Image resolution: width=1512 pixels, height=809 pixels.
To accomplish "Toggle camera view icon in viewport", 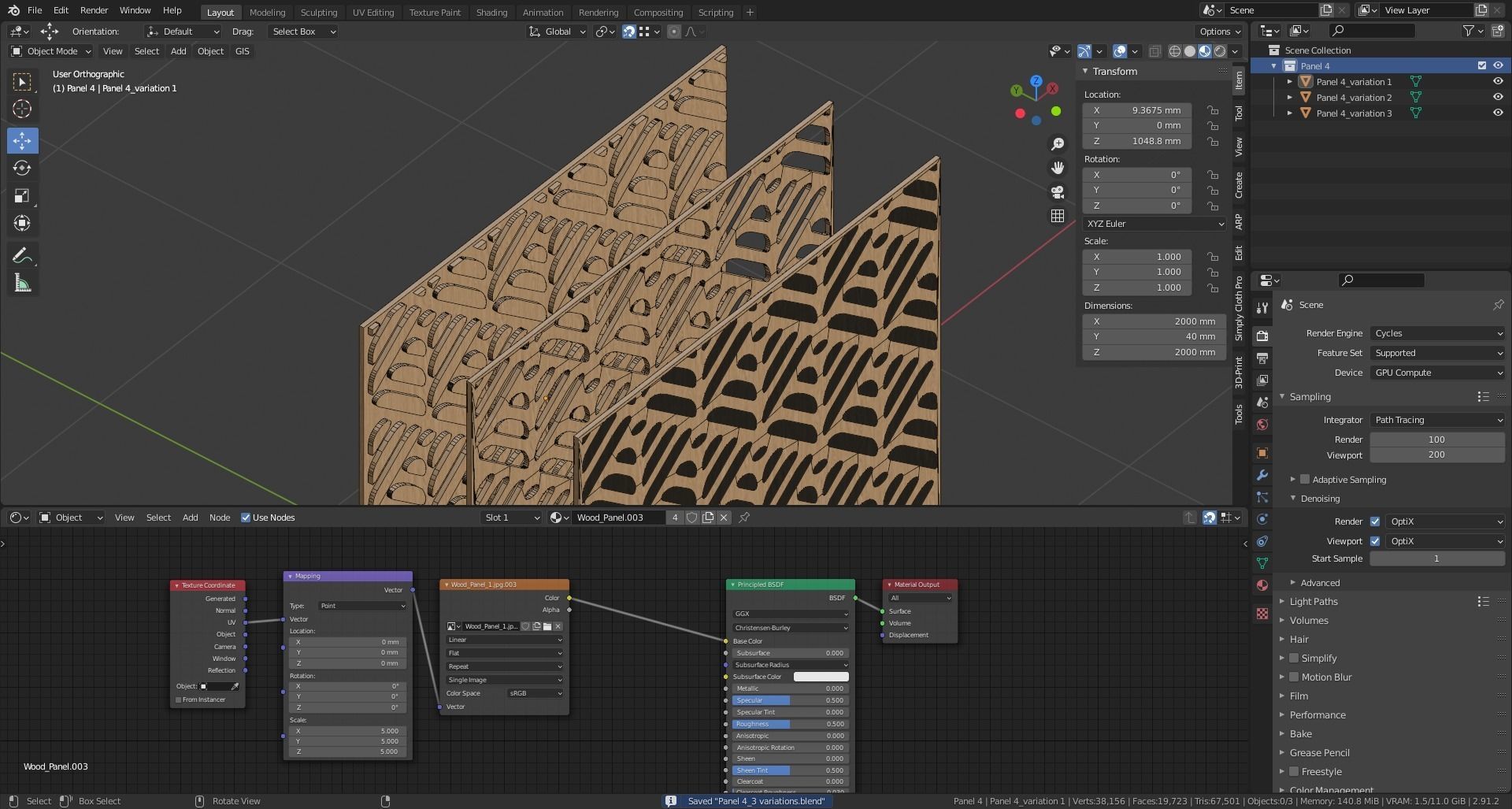I will [1058, 191].
